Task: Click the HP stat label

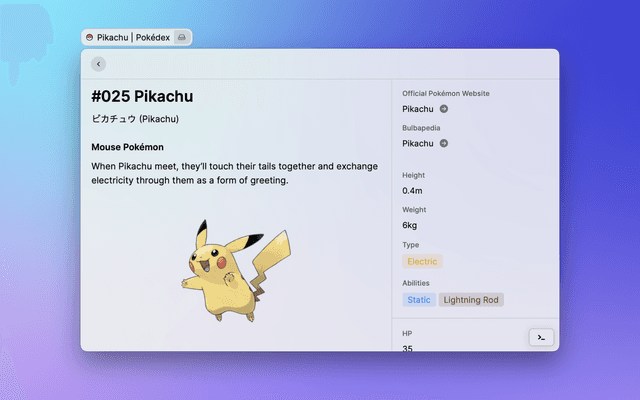Action: pyautogui.click(x=407, y=333)
